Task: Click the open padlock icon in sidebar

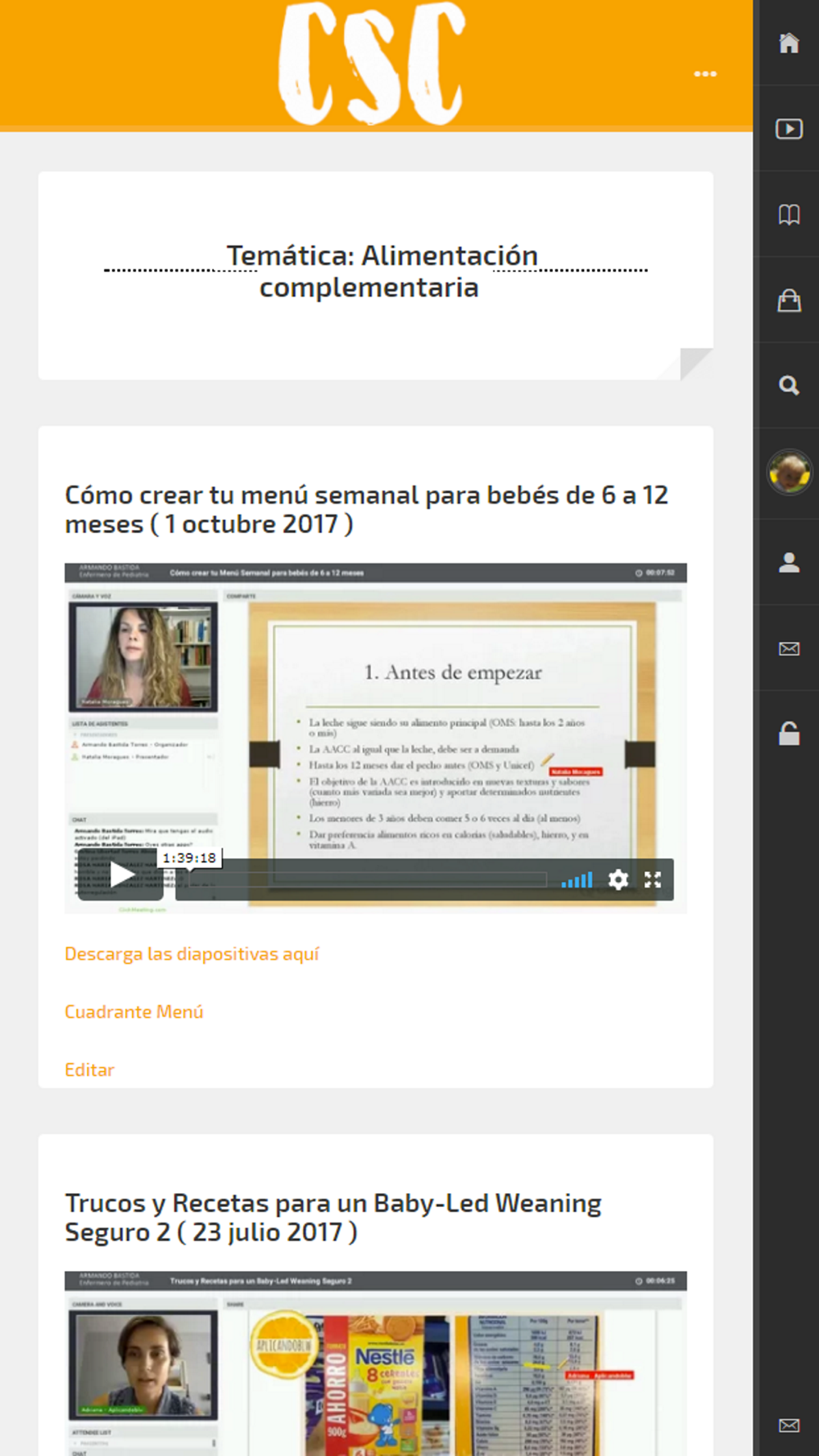Action: point(789,734)
